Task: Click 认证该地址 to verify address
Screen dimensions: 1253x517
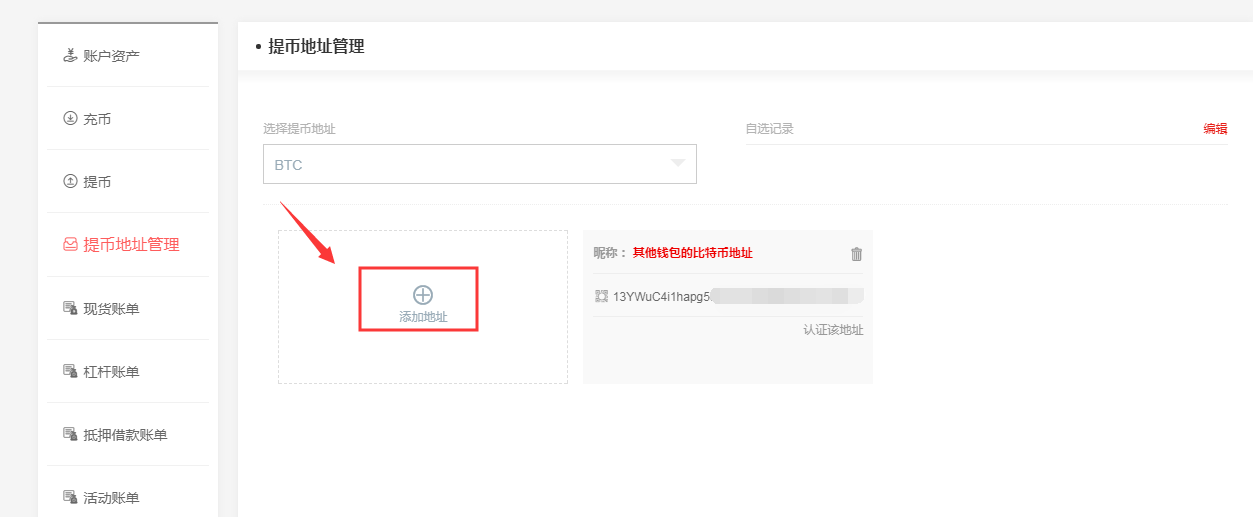Action: (832, 330)
